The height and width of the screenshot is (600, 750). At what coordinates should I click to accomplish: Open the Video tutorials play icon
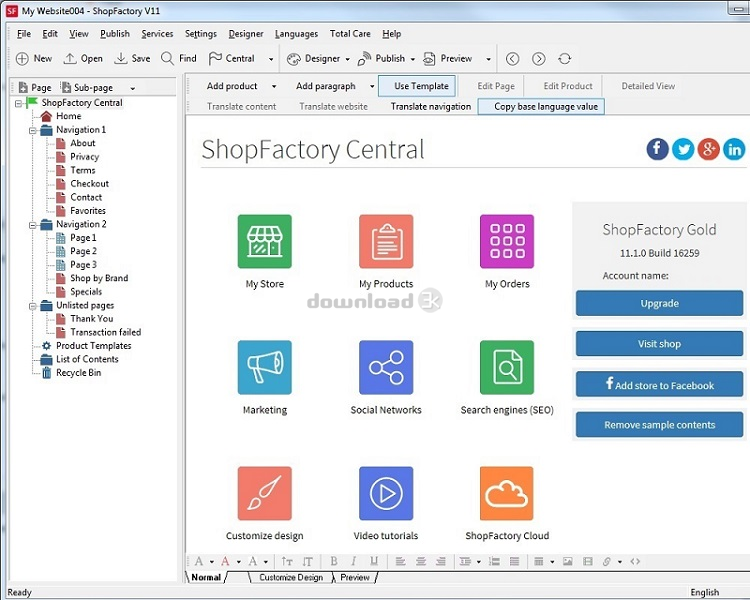point(386,493)
